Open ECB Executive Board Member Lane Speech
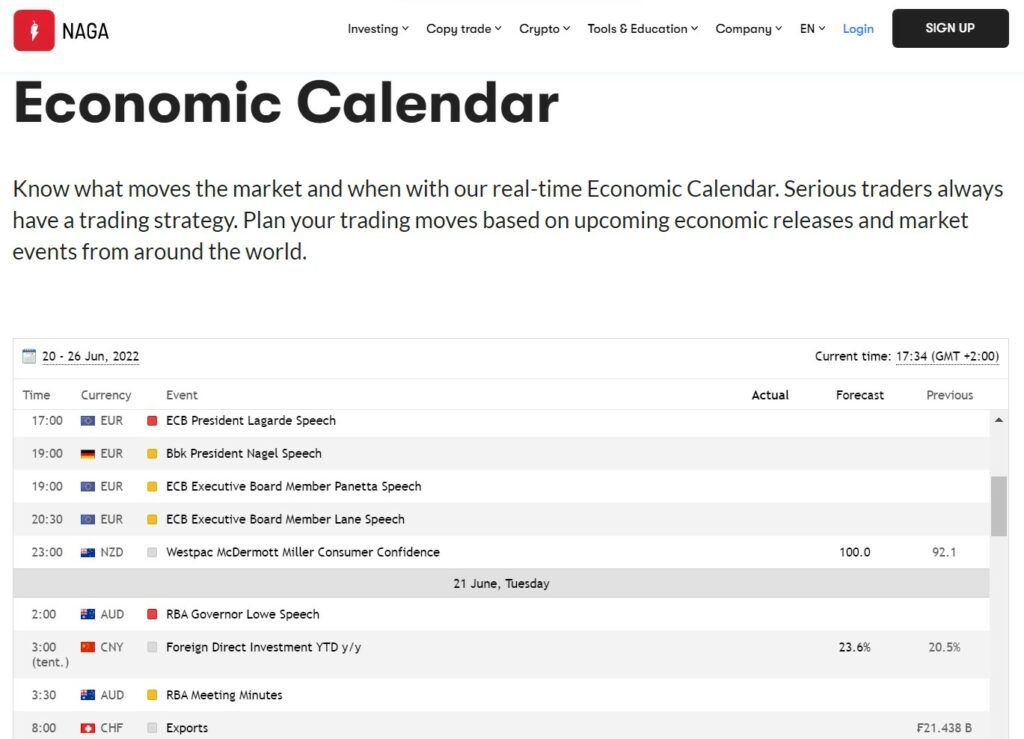The image size is (1024, 739). point(285,520)
